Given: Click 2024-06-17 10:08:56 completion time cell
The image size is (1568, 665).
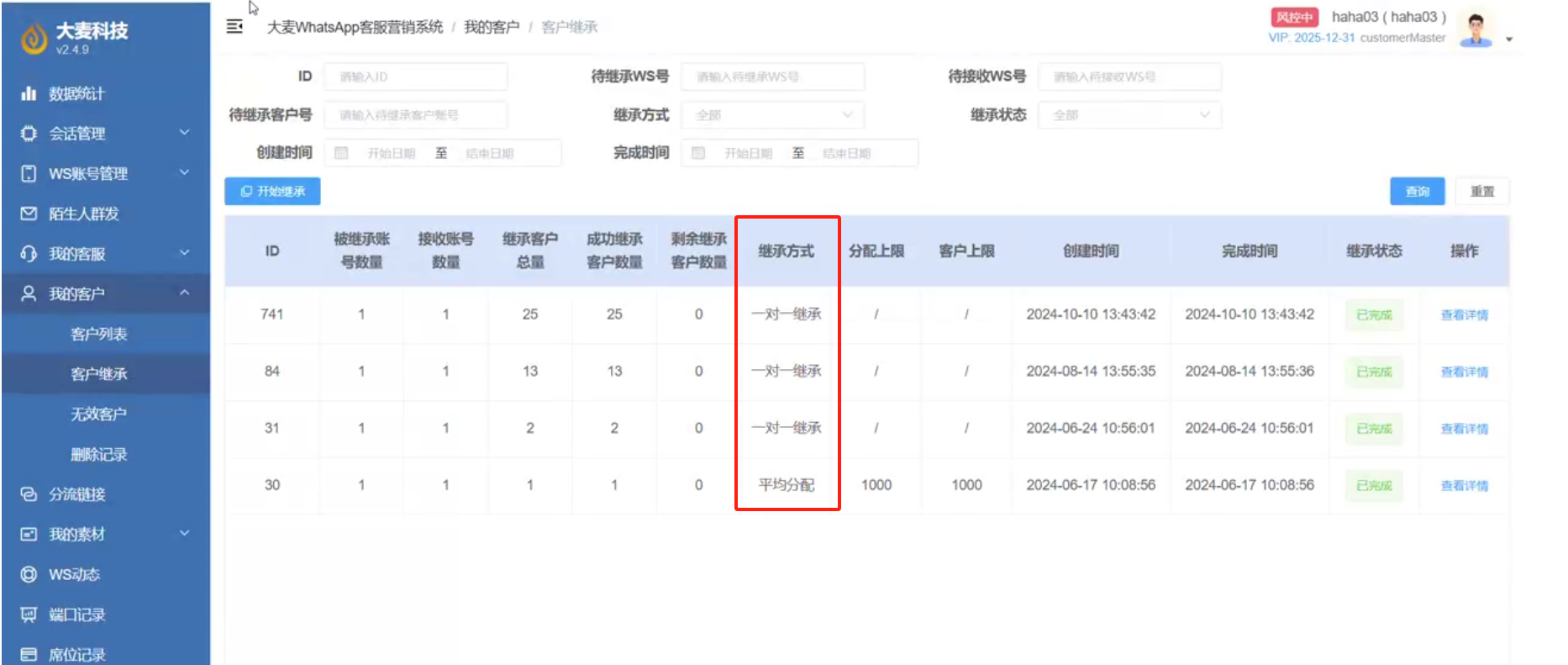Looking at the screenshot, I should pyautogui.click(x=1250, y=485).
